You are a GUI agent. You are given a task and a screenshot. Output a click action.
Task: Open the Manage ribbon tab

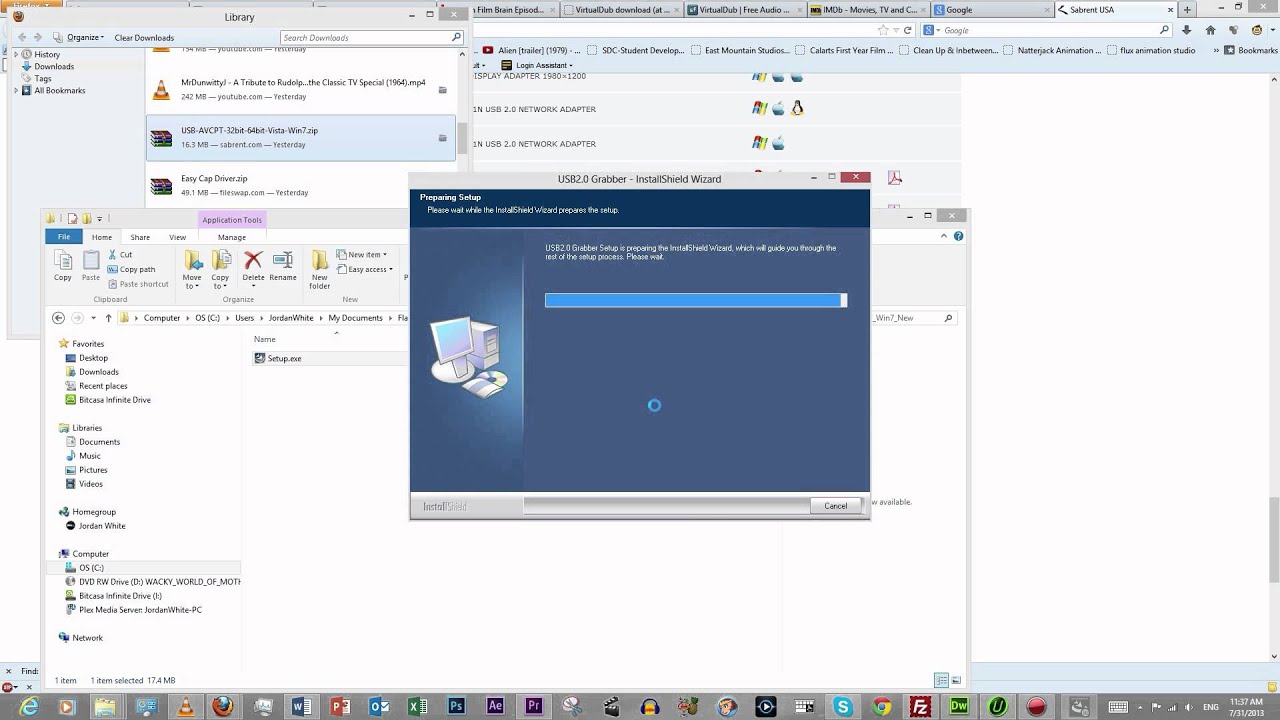coord(232,237)
